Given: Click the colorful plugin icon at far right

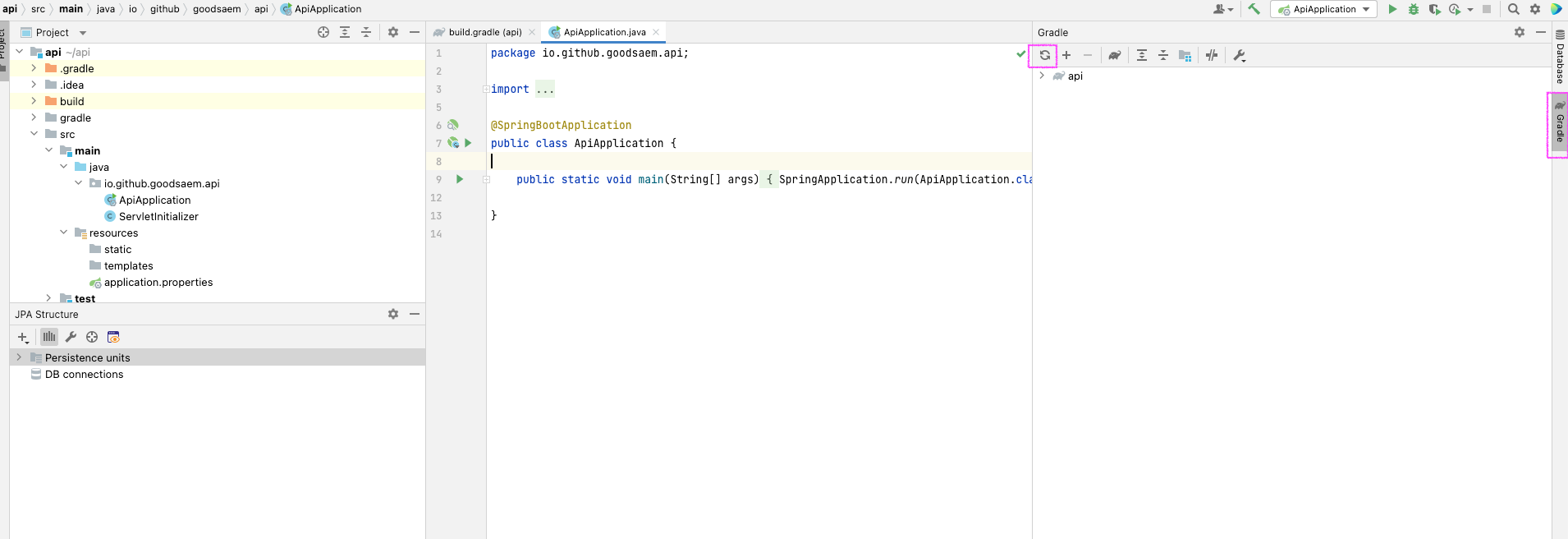Looking at the screenshot, I should pyautogui.click(x=1557, y=9).
